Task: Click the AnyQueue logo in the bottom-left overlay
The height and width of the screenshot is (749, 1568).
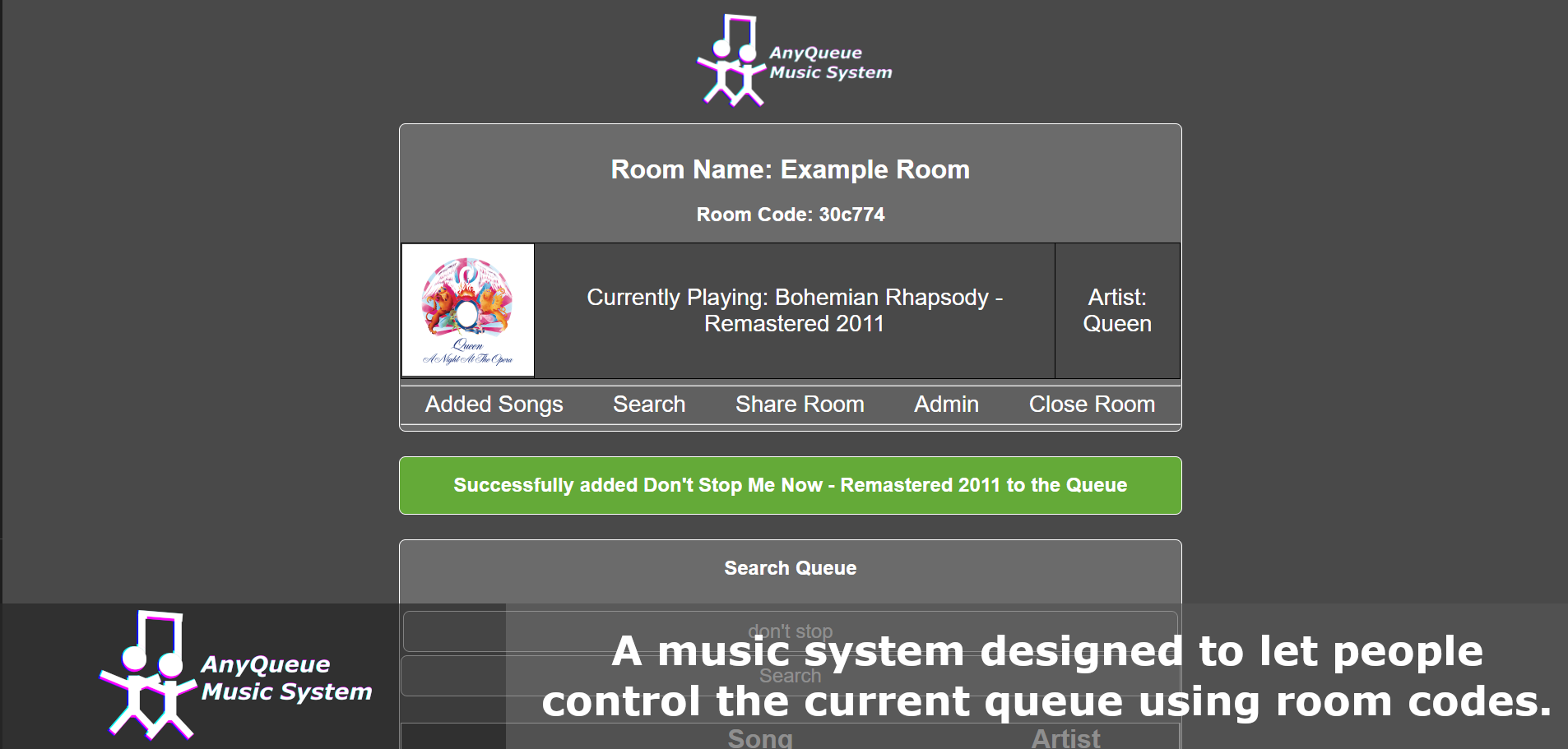Action: pos(235,676)
